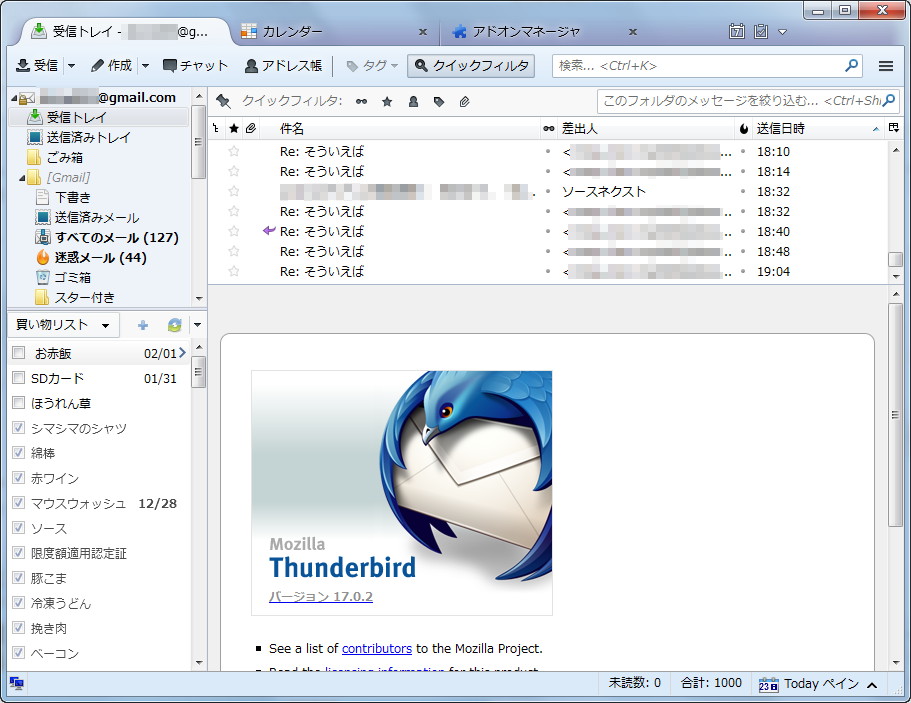Check the お赤飯 task checkbox
Viewport: 911px width, 703px height.
point(19,353)
